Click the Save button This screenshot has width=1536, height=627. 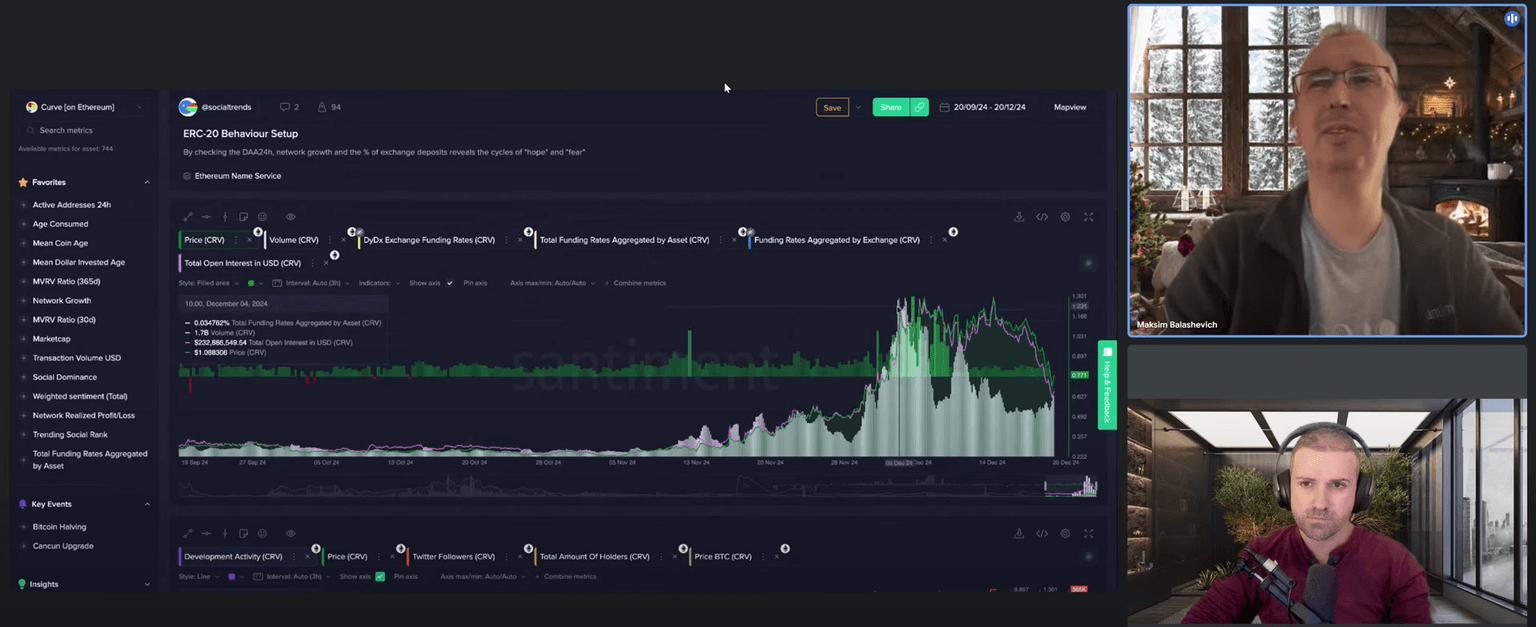click(832, 107)
